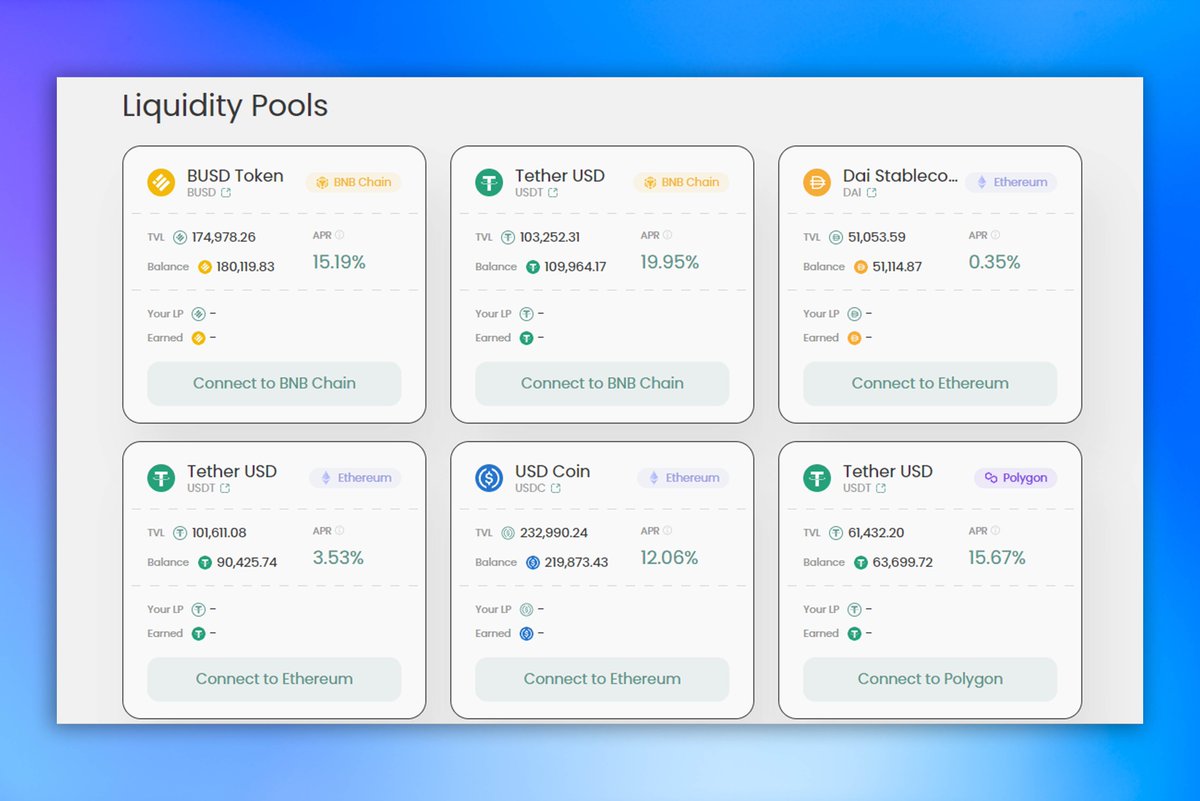Click the APR info icon on the USD Coin card
This screenshot has width=1200, height=801.
[x=666, y=530]
